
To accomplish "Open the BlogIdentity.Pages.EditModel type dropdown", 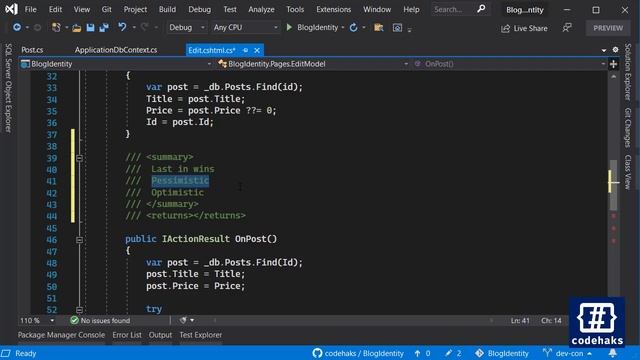I will pyautogui.click(x=313, y=64).
